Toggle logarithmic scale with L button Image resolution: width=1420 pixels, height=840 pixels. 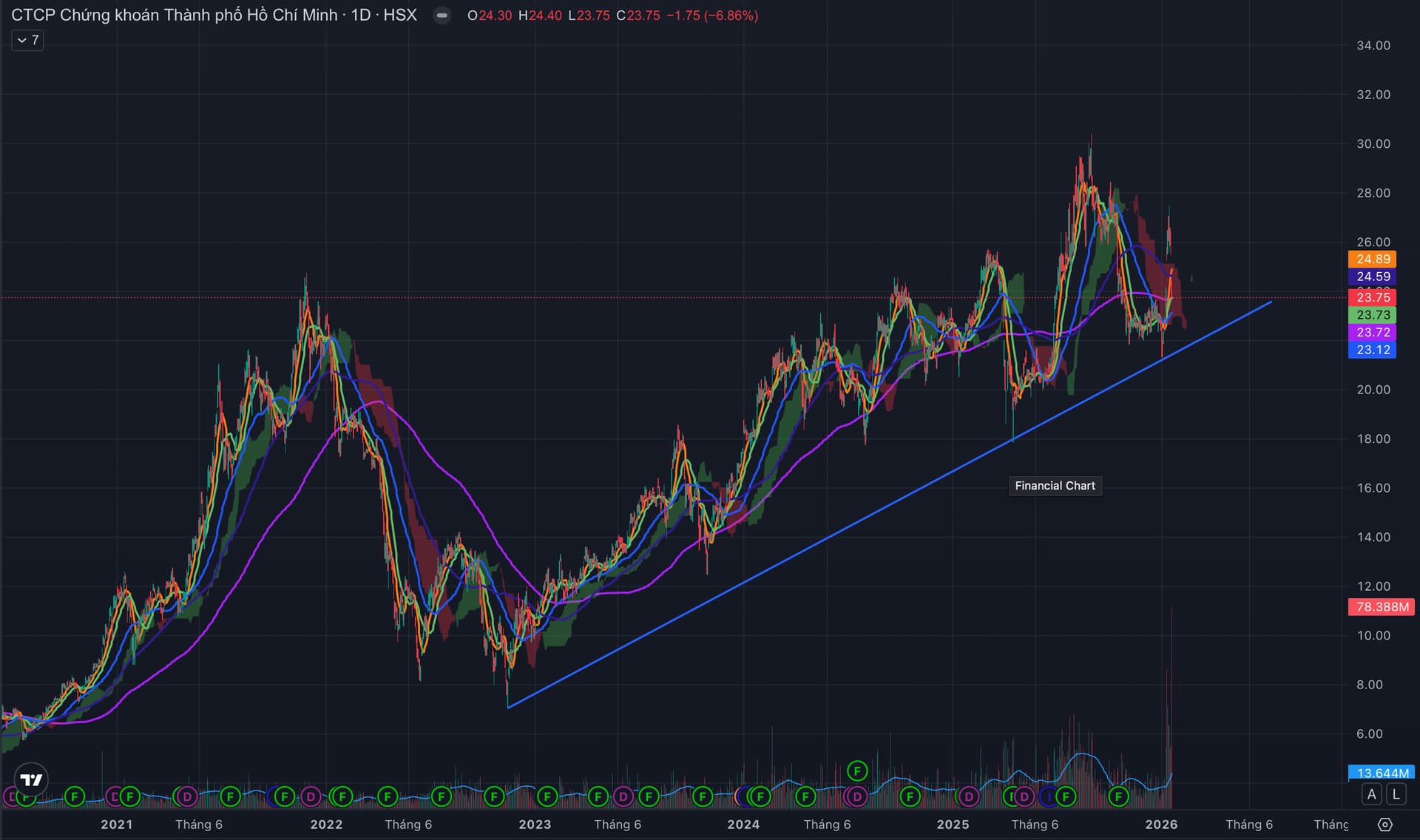[x=1396, y=794]
